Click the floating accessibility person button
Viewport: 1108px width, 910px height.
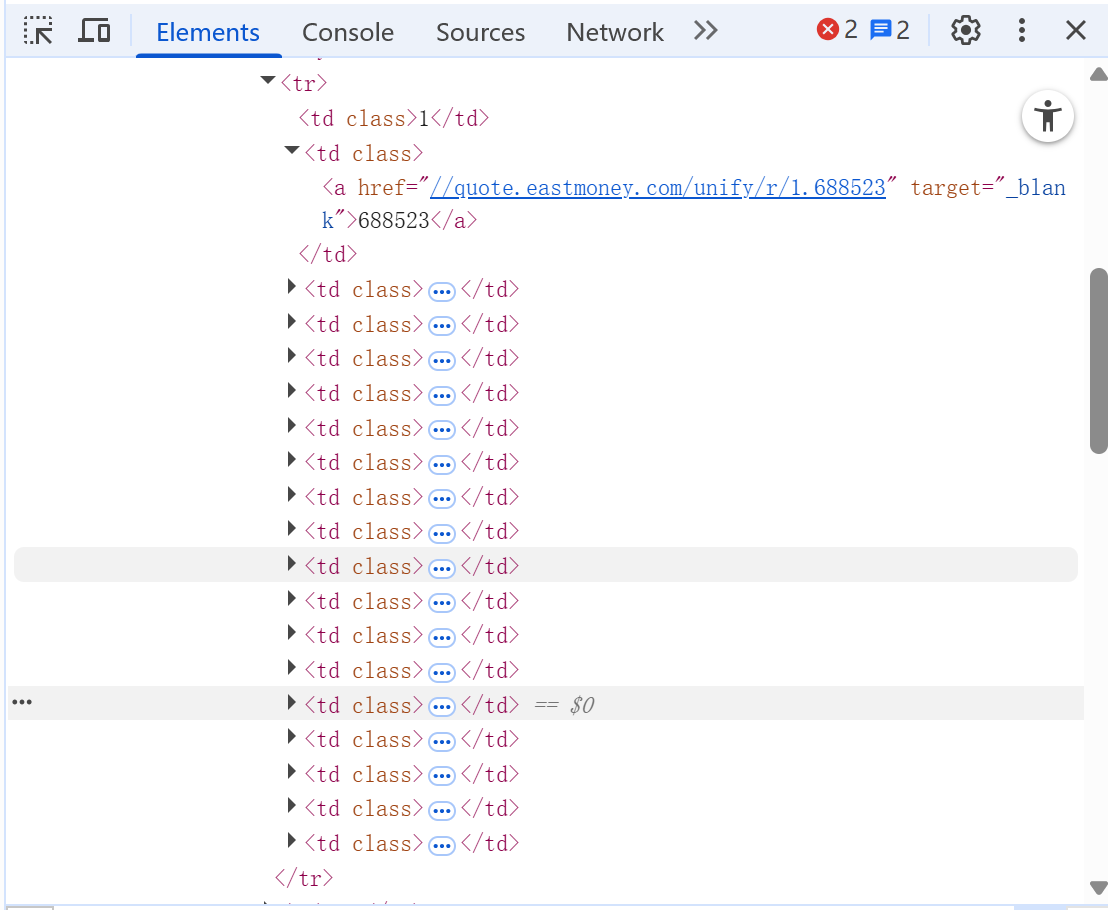(x=1048, y=117)
